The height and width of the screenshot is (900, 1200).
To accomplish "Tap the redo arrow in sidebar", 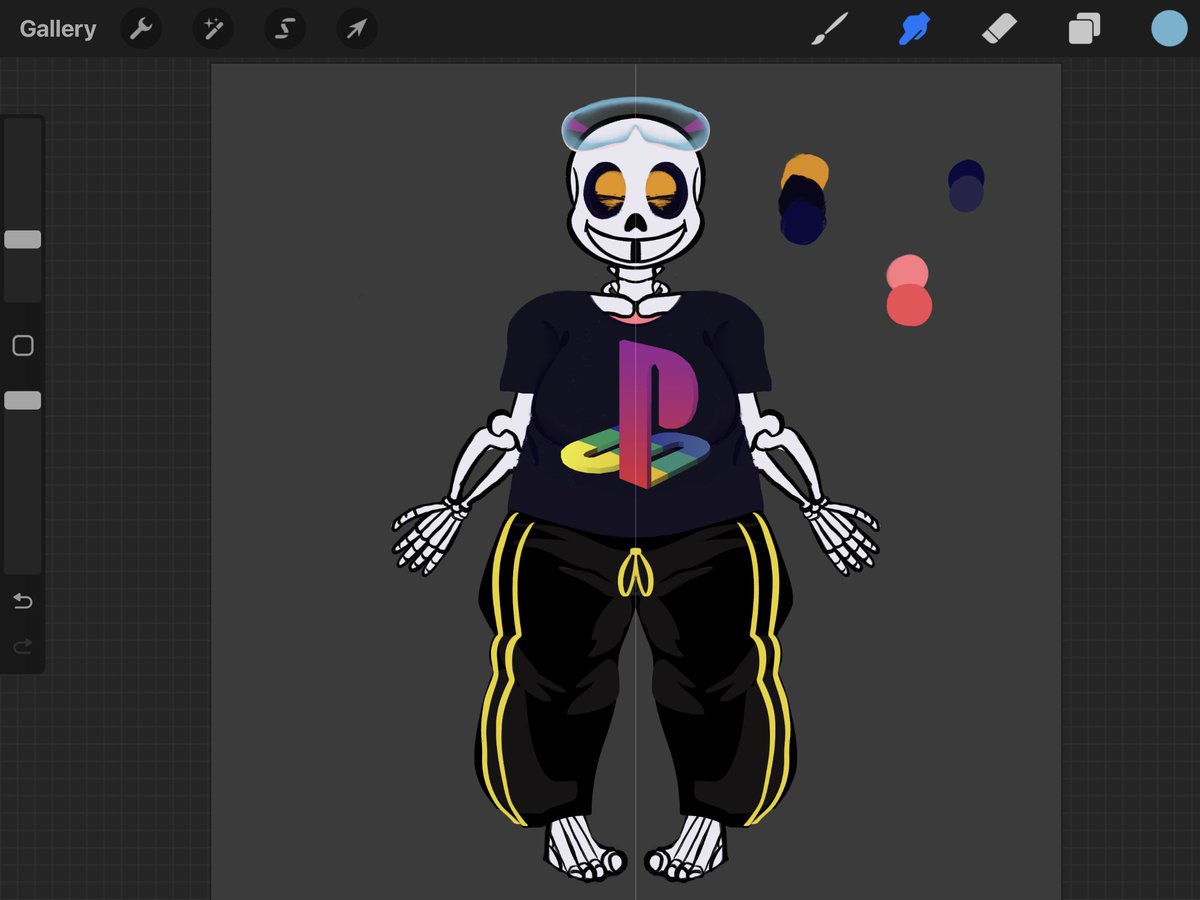I will coord(22,647).
